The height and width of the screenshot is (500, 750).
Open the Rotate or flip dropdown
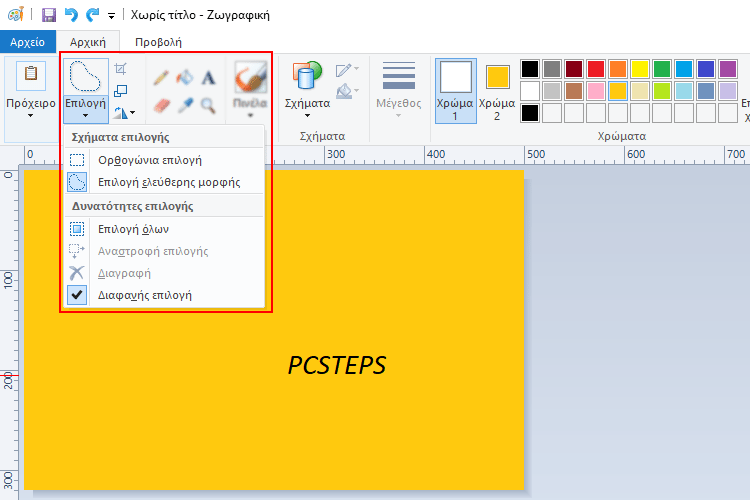pyautogui.click(x=124, y=113)
